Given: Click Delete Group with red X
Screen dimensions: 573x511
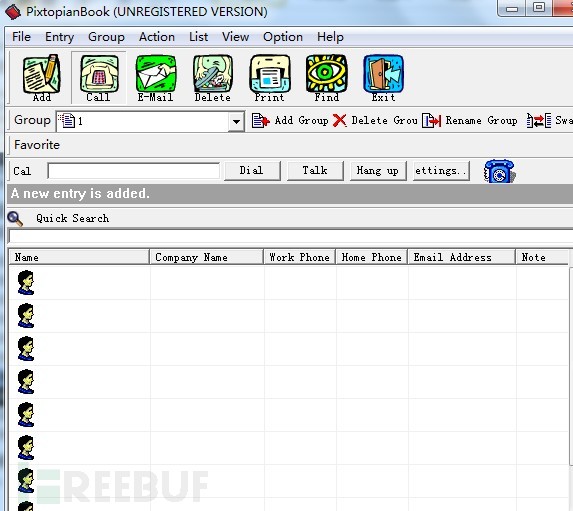Looking at the screenshot, I should coord(375,121).
